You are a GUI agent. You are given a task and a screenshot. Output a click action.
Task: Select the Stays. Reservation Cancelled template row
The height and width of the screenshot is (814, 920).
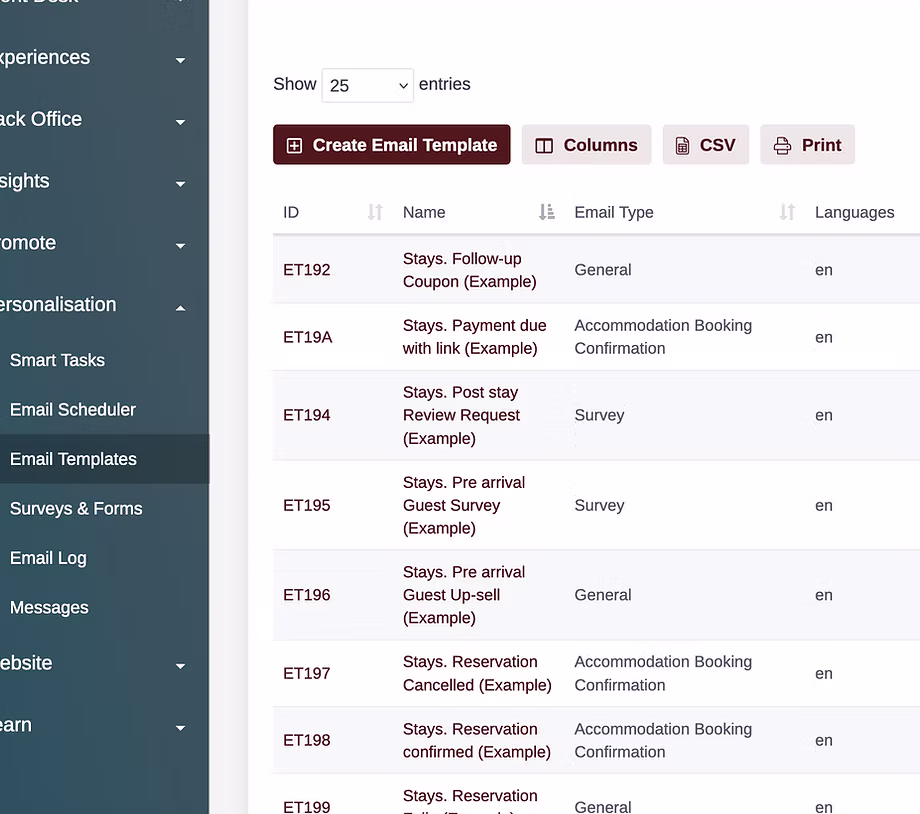476,673
